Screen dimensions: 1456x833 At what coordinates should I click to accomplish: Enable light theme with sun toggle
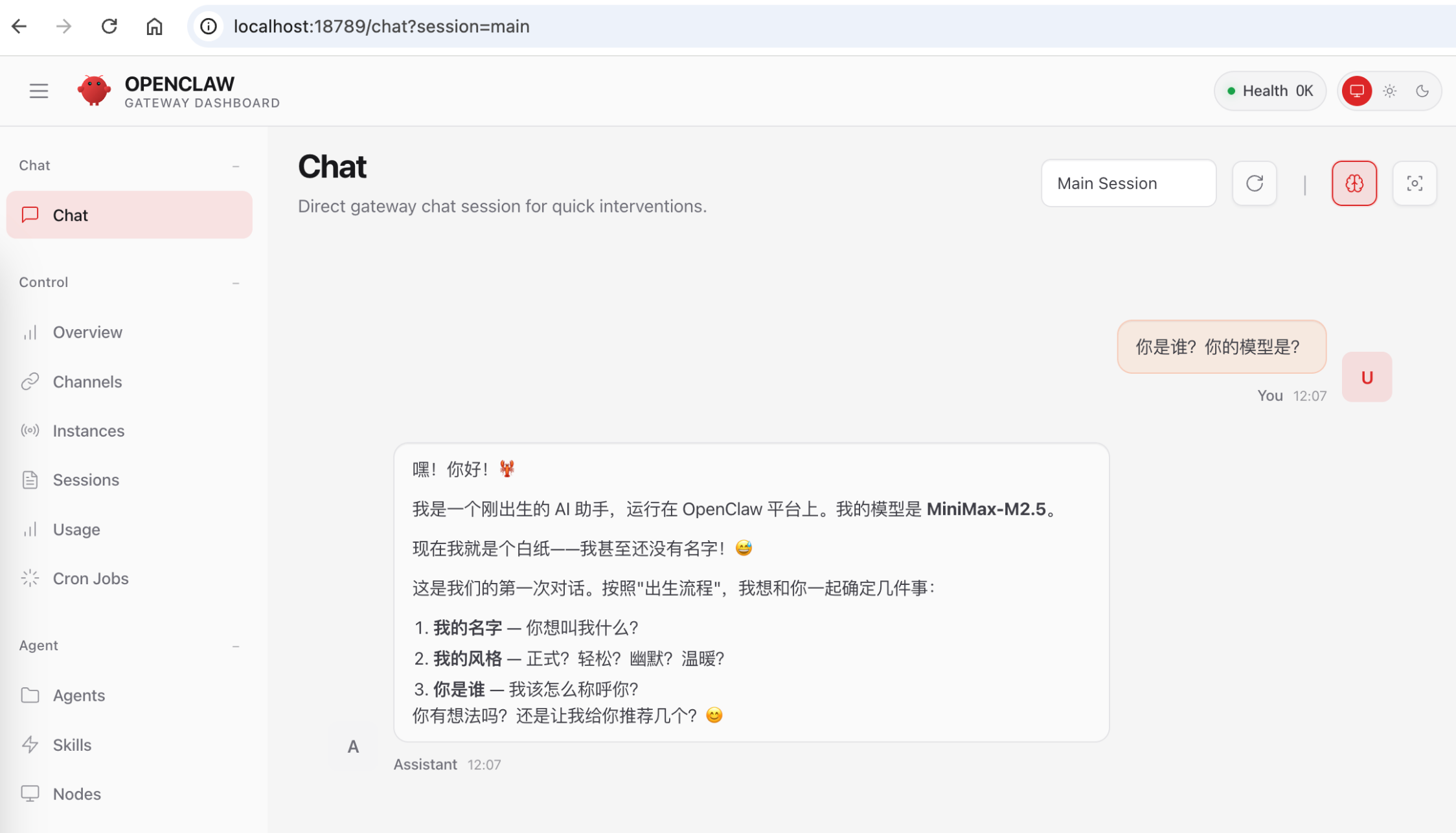coord(1390,91)
